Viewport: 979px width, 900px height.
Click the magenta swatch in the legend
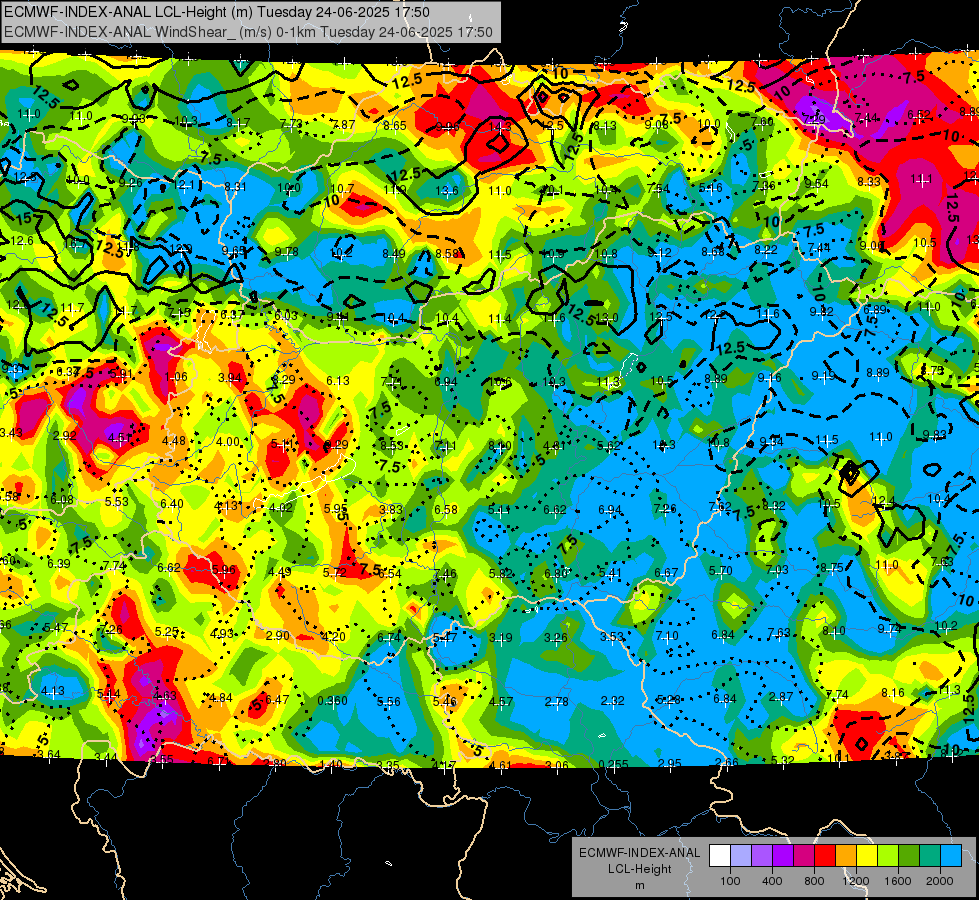pos(804,856)
